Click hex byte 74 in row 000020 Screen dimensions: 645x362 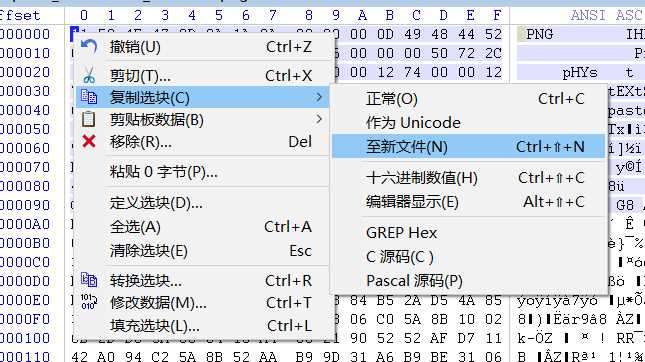click(412, 72)
